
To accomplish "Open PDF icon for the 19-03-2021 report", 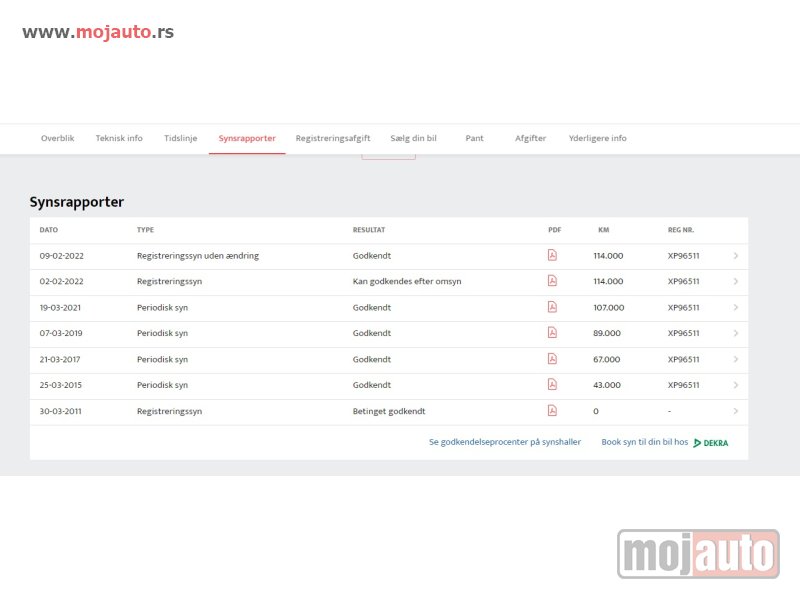I will tap(552, 307).
